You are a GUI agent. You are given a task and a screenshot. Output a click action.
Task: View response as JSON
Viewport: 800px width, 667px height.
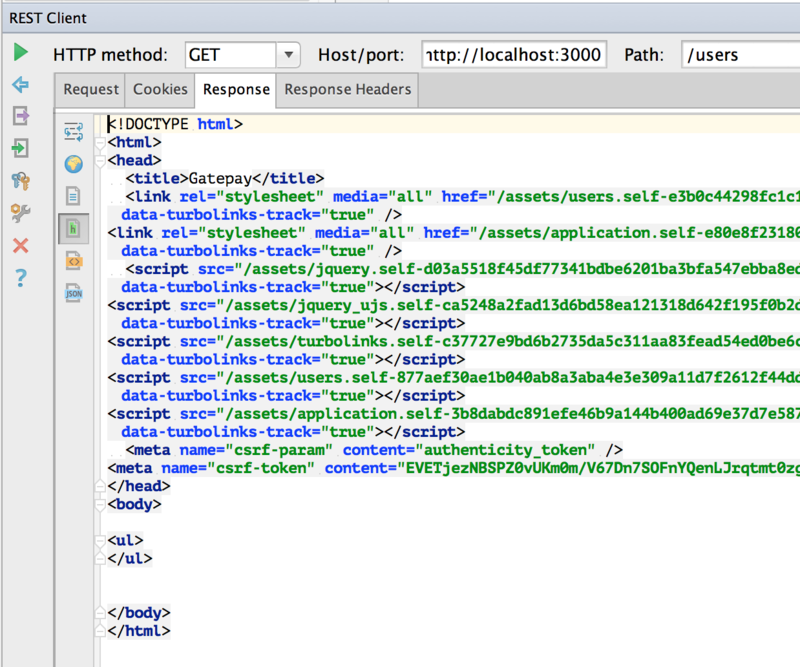click(x=73, y=293)
